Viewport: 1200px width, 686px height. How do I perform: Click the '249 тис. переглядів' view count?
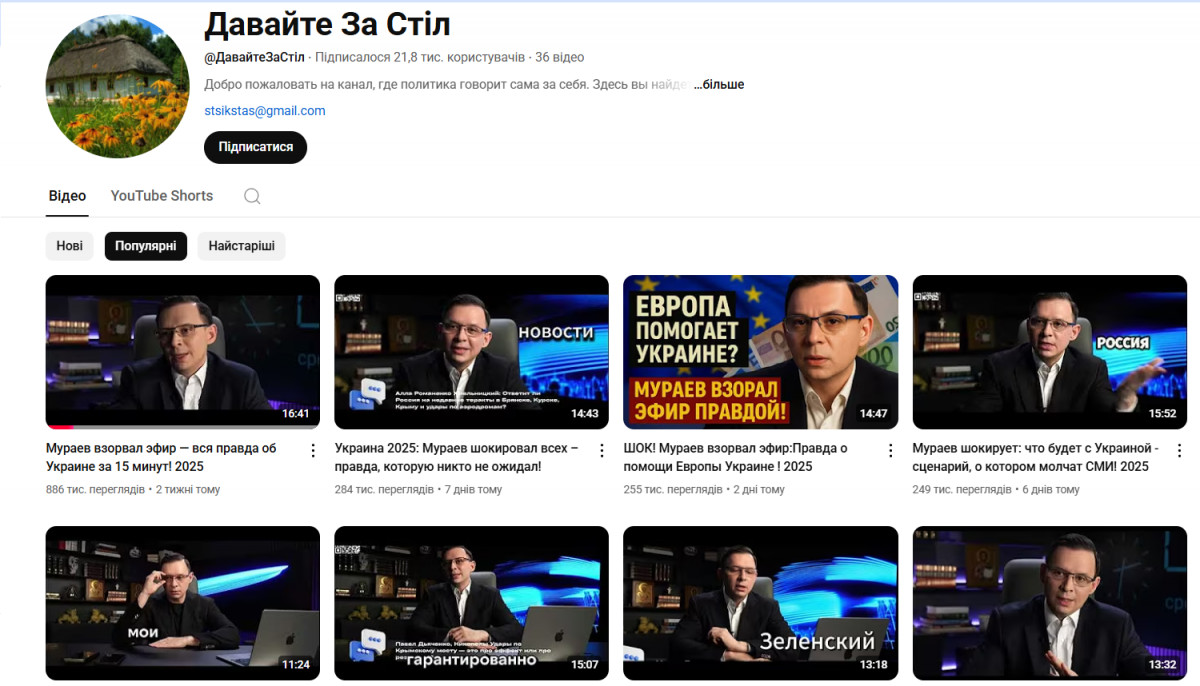(962, 490)
